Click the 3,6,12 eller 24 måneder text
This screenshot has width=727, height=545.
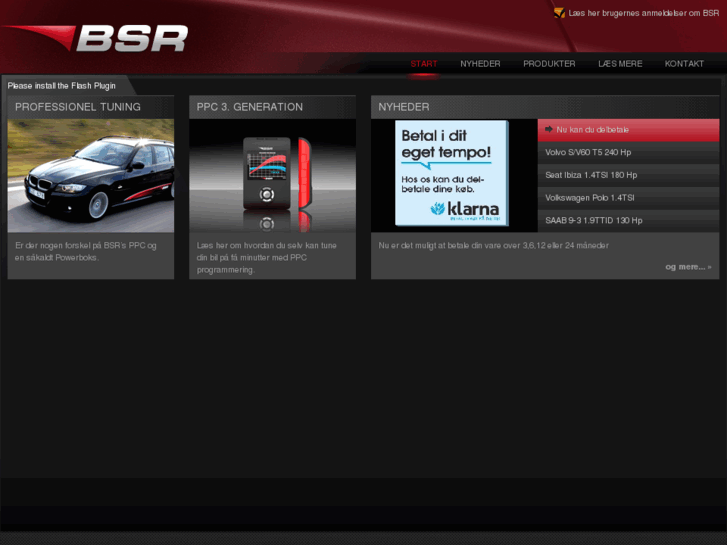pos(566,245)
